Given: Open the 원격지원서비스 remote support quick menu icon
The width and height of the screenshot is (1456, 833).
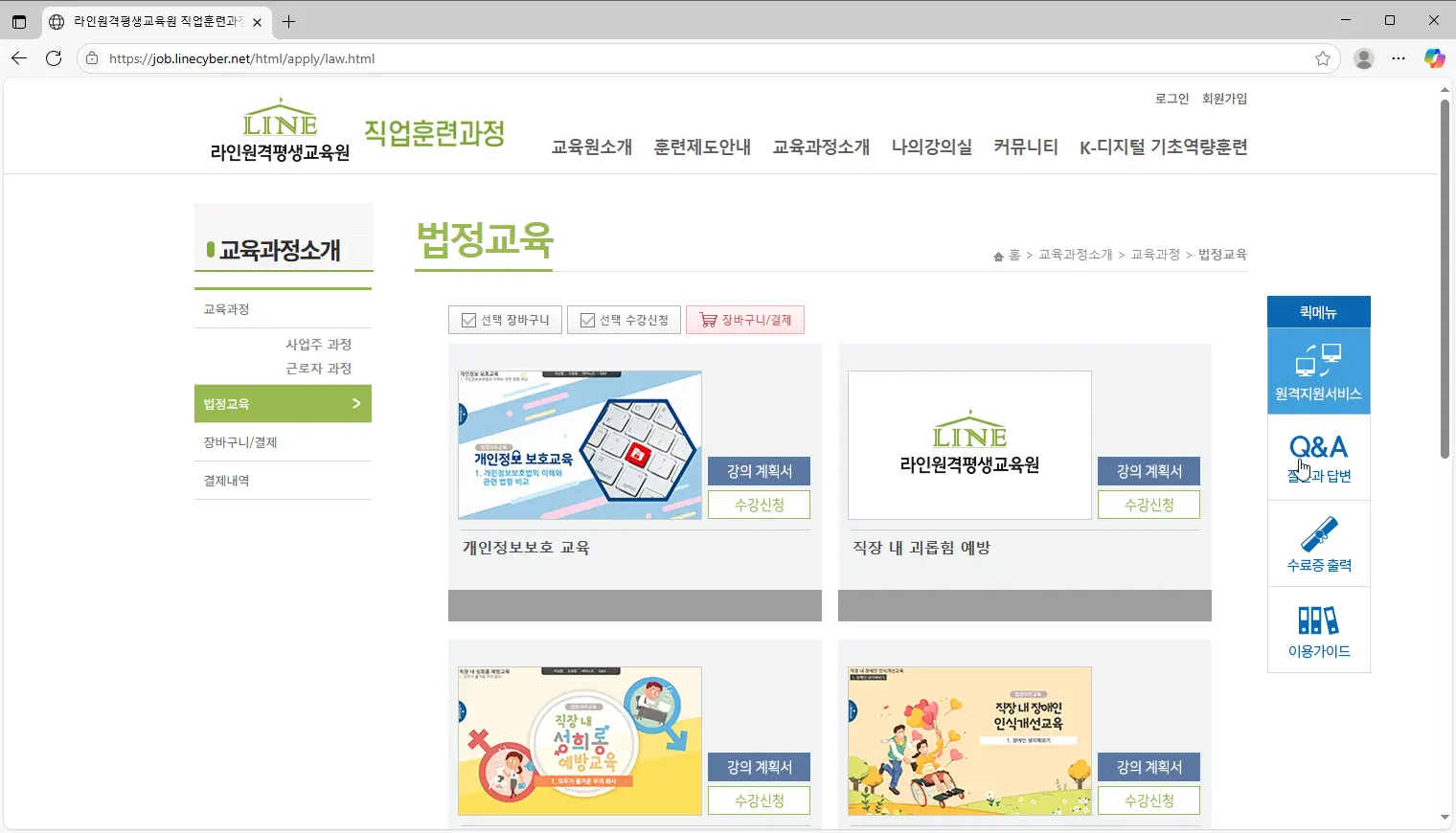Looking at the screenshot, I should pyautogui.click(x=1319, y=371).
